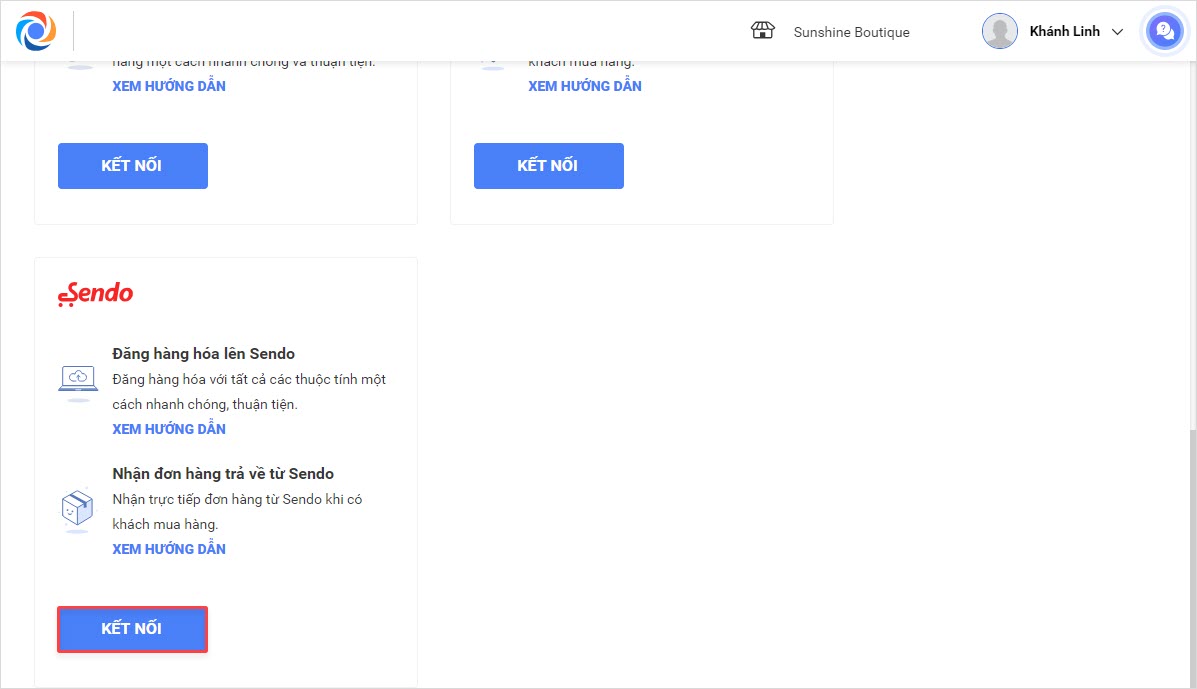The width and height of the screenshot is (1197, 689).
Task: Open XEM HƯỚNG DẪN in the top-right card
Action: coord(585,86)
